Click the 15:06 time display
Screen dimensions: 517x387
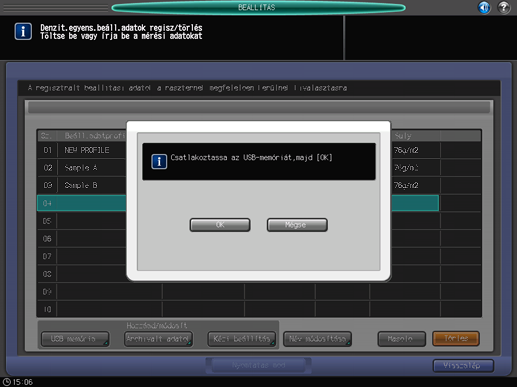(x=23, y=382)
